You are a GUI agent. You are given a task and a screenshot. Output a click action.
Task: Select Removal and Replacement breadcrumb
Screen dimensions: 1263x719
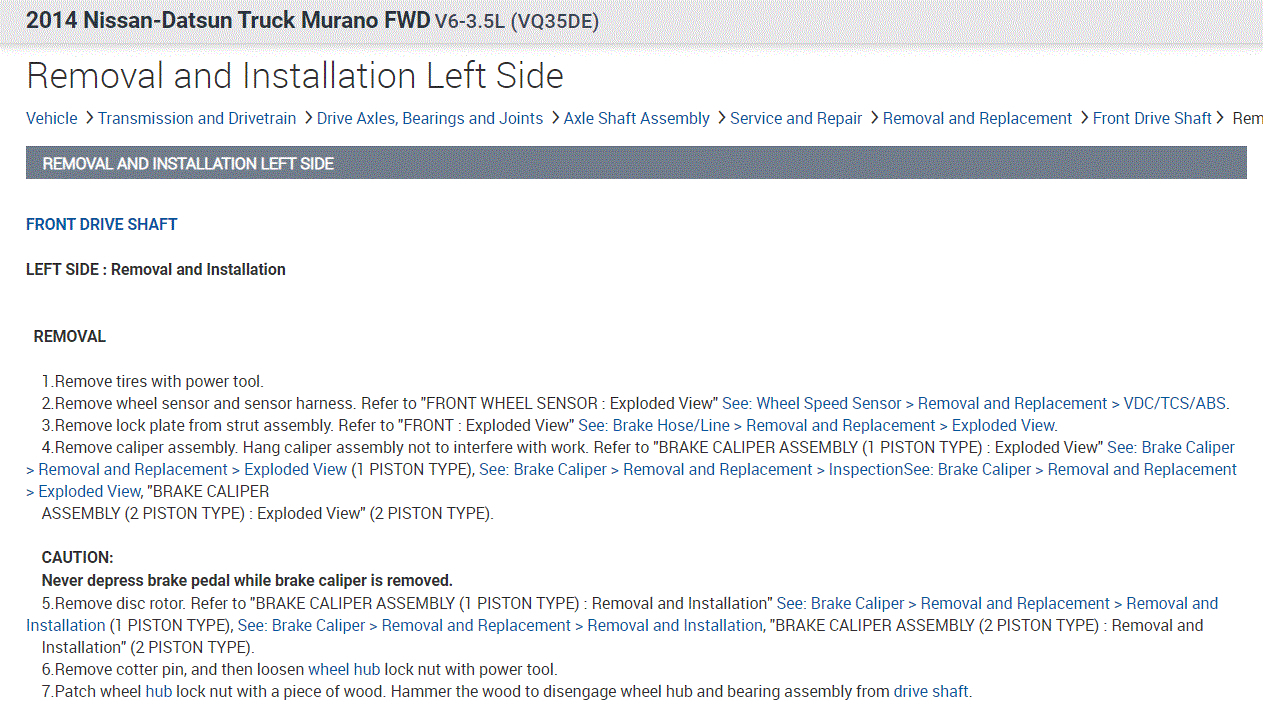(x=977, y=118)
